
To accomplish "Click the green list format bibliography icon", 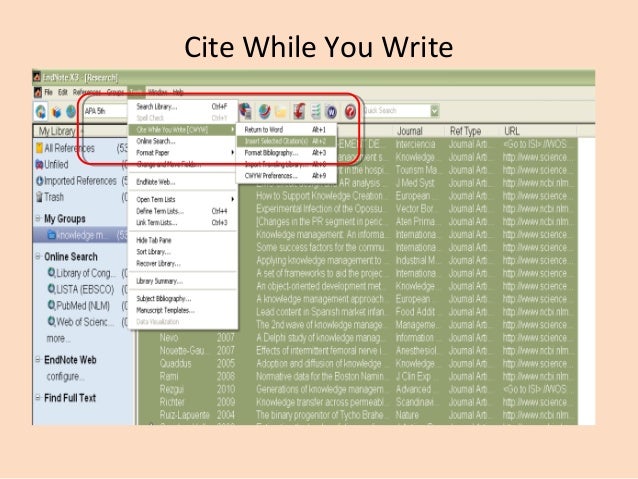I will tap(316, 111).
